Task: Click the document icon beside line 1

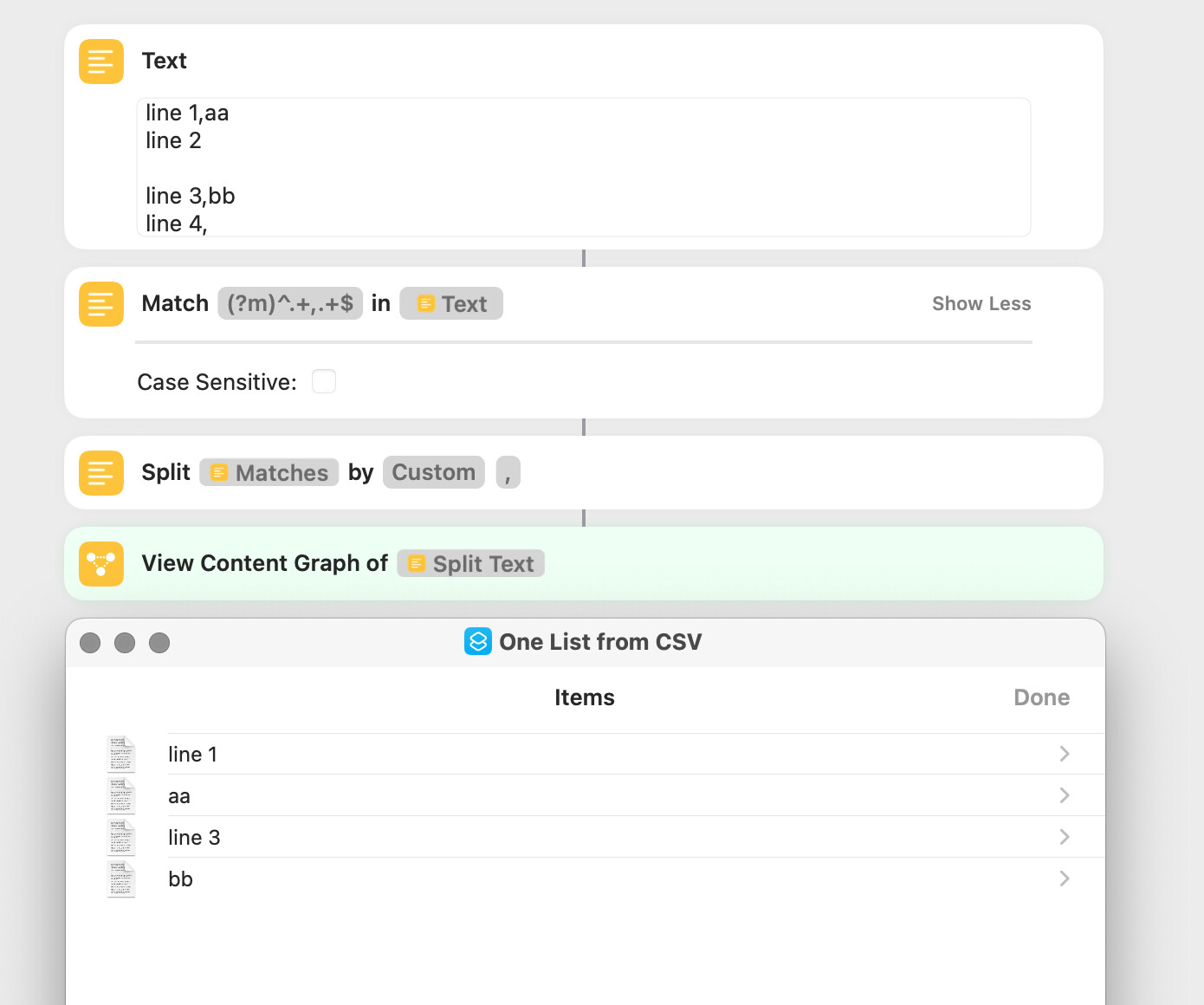Action: pos(121,754)
